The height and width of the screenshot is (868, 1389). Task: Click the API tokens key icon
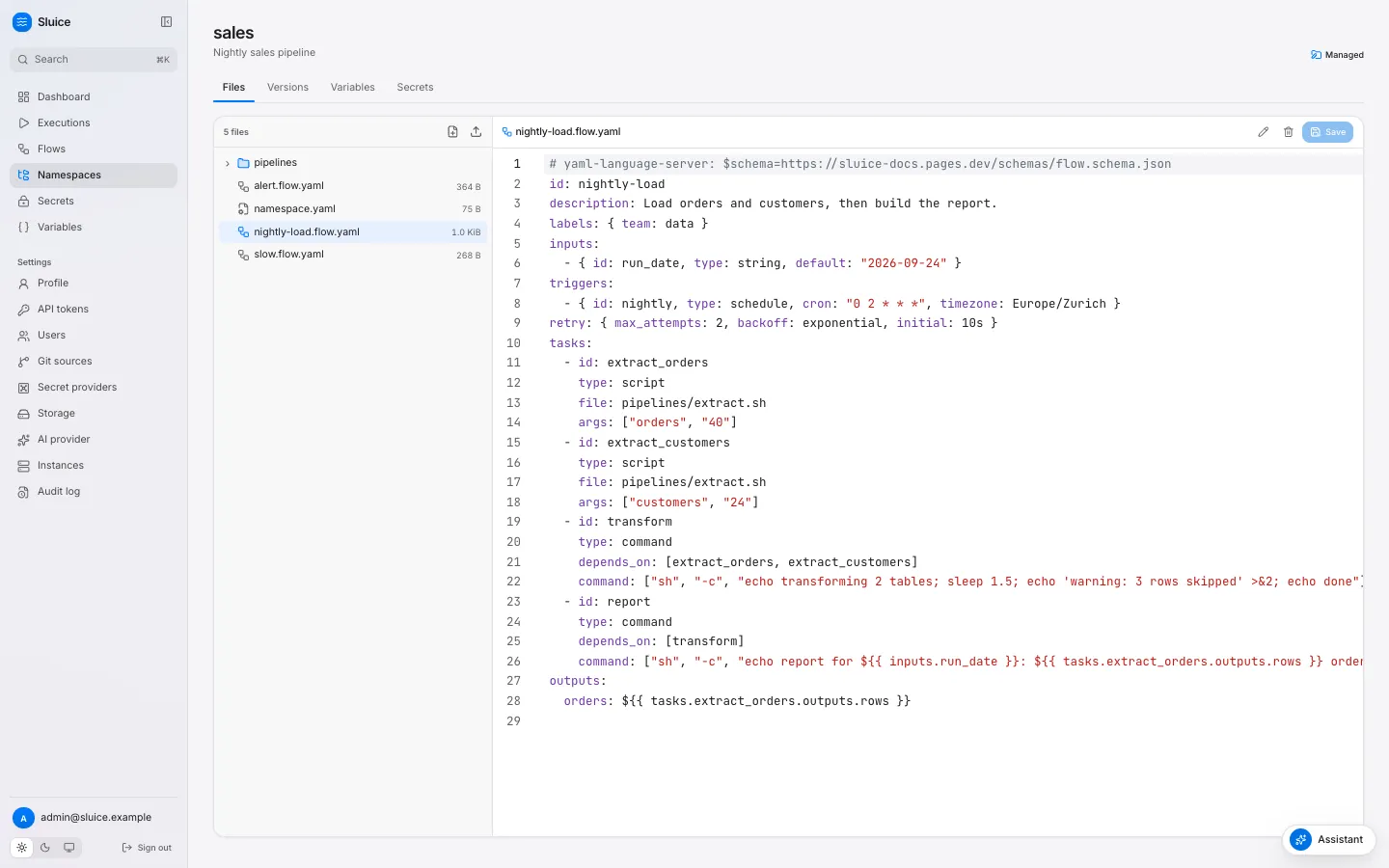(x=23, y=309)
